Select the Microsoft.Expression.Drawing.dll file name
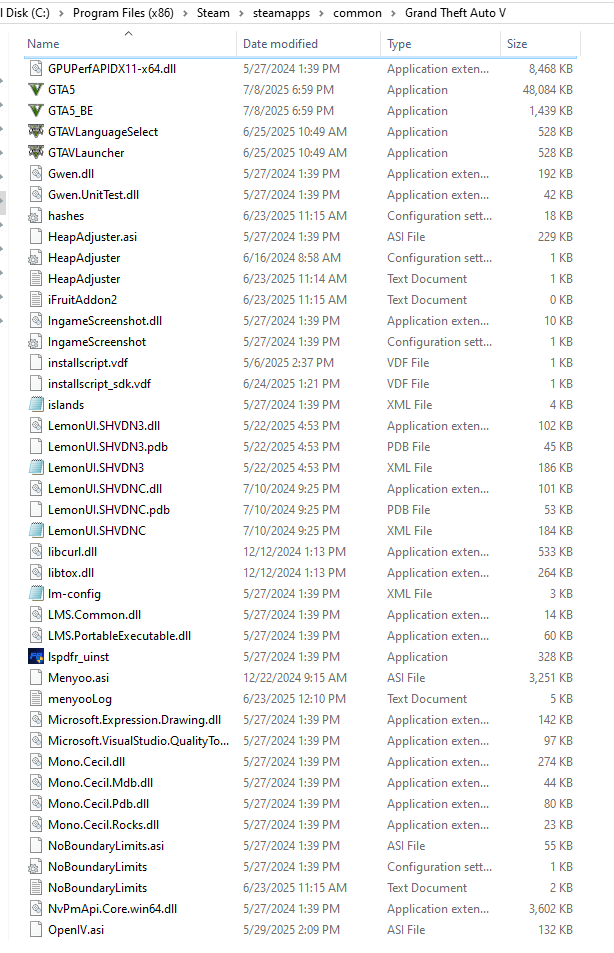Viewport: 614px width, 953px height. coord(134,720)
